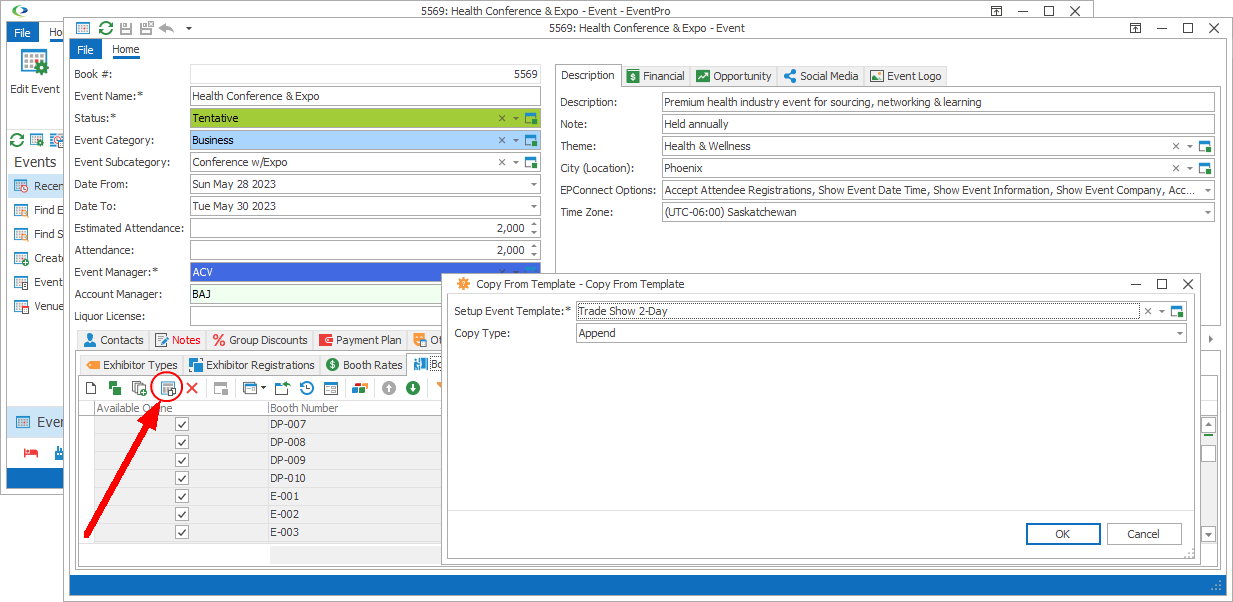Open the Booth Rates tab
Viewport: 1233px width, 602px height.
tap(363, 365)
